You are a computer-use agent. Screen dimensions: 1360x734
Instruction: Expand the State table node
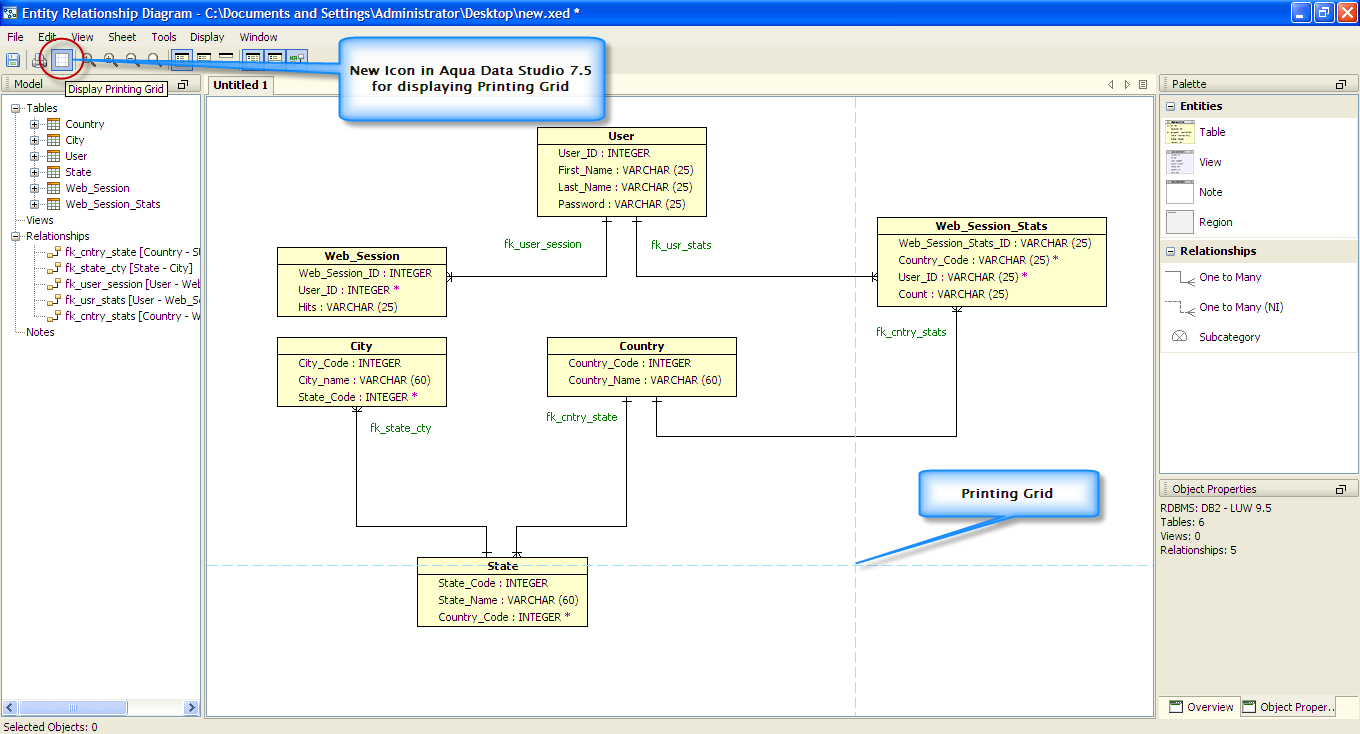pos(34,172)
